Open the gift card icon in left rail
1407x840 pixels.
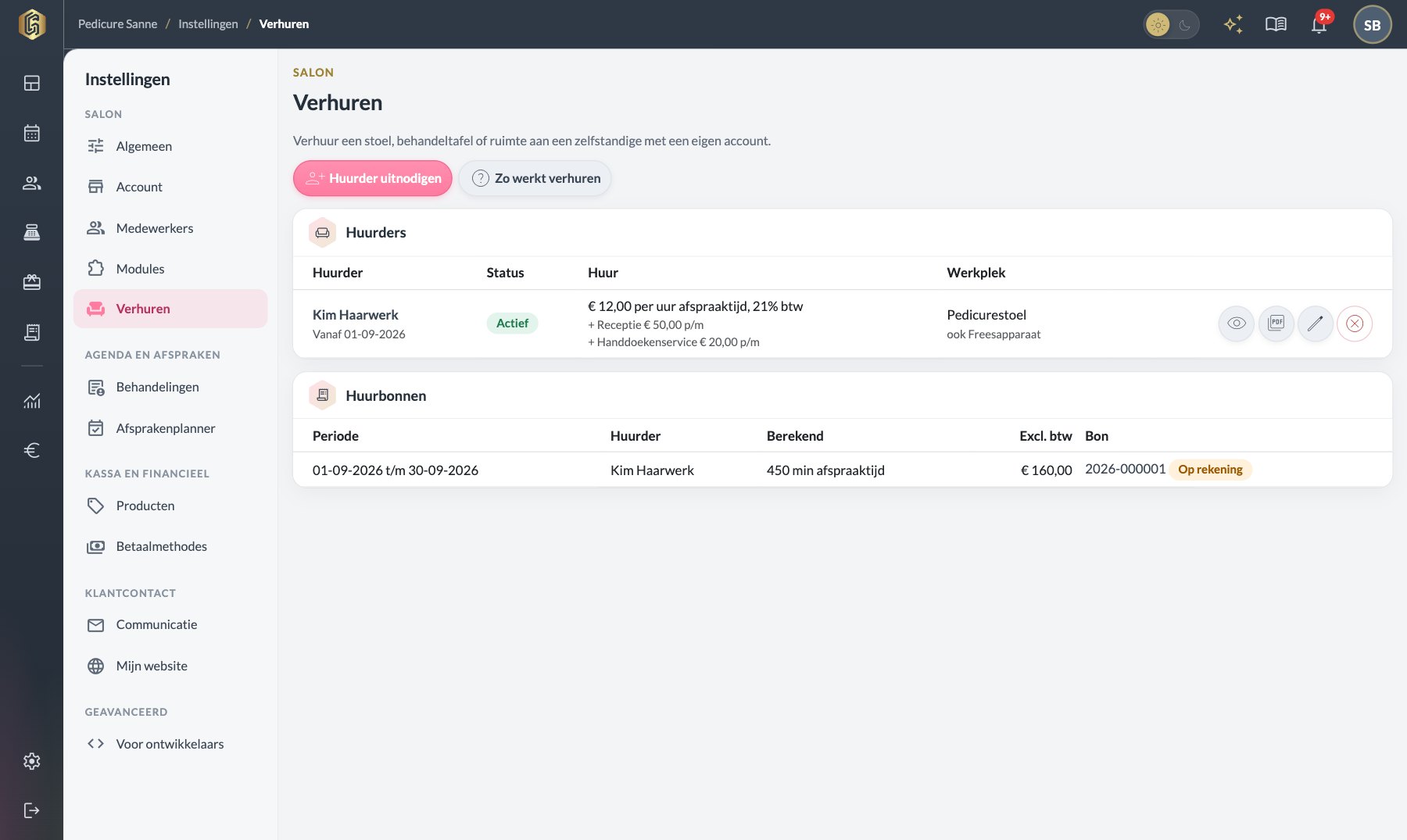coord(31,282)
